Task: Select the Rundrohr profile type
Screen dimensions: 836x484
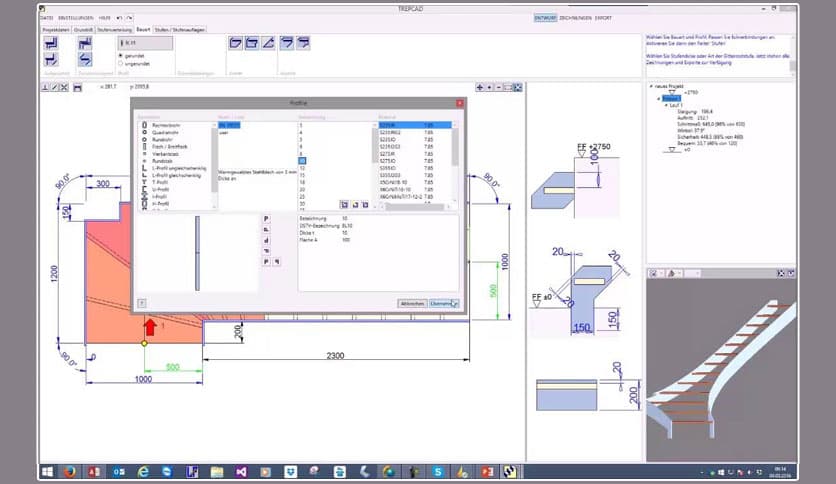Action: click(162, 139)
